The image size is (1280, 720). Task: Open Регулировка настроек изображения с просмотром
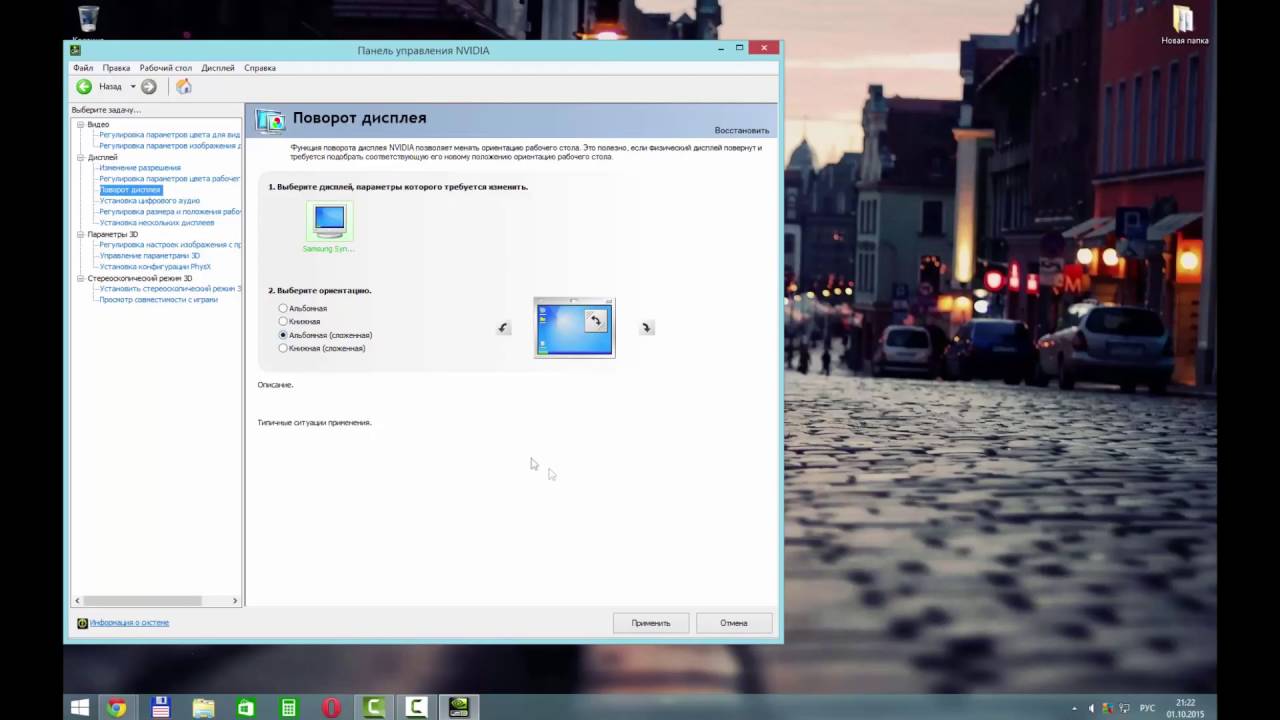(x=170, y=245)
